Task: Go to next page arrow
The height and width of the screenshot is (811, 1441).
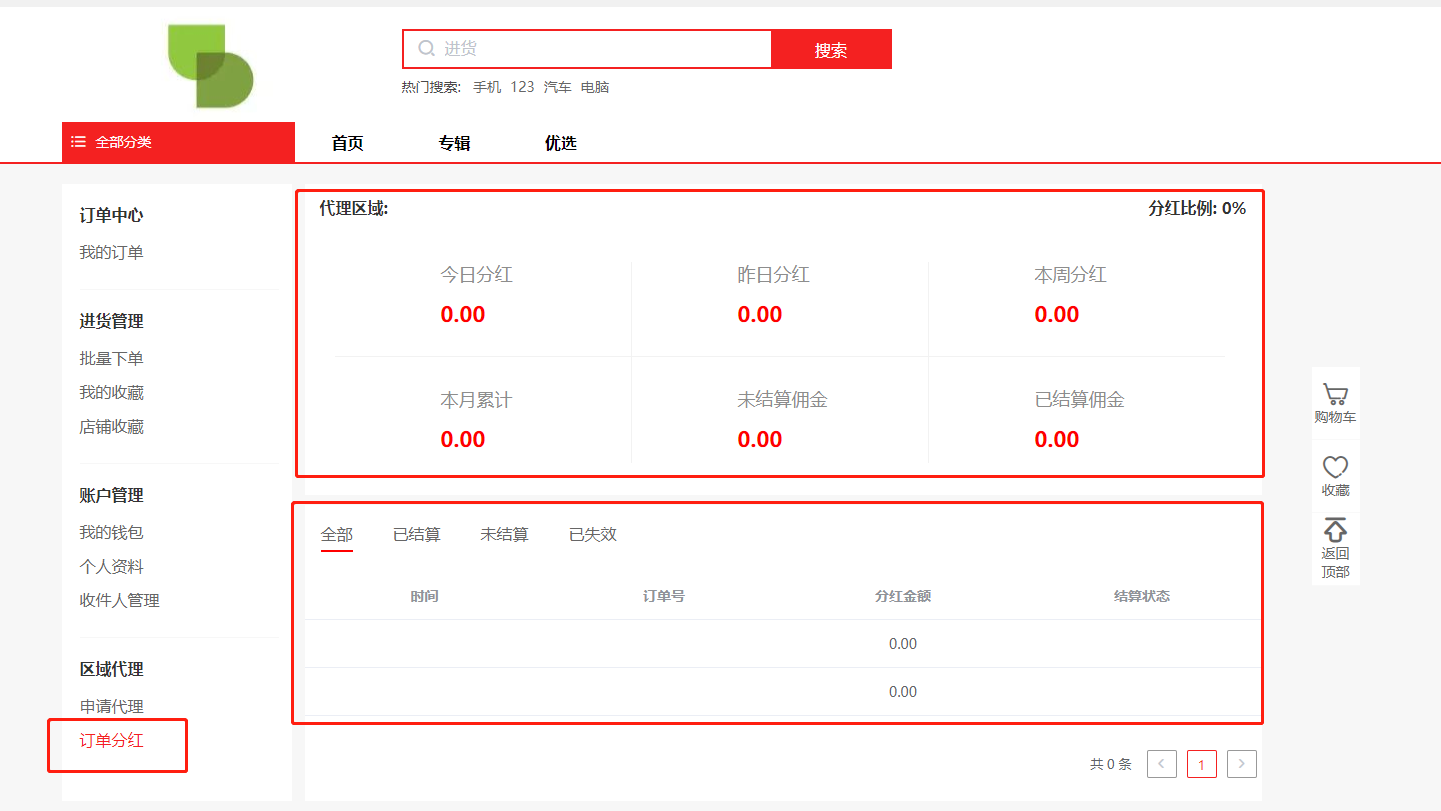Action: (x=1241, y=764)
